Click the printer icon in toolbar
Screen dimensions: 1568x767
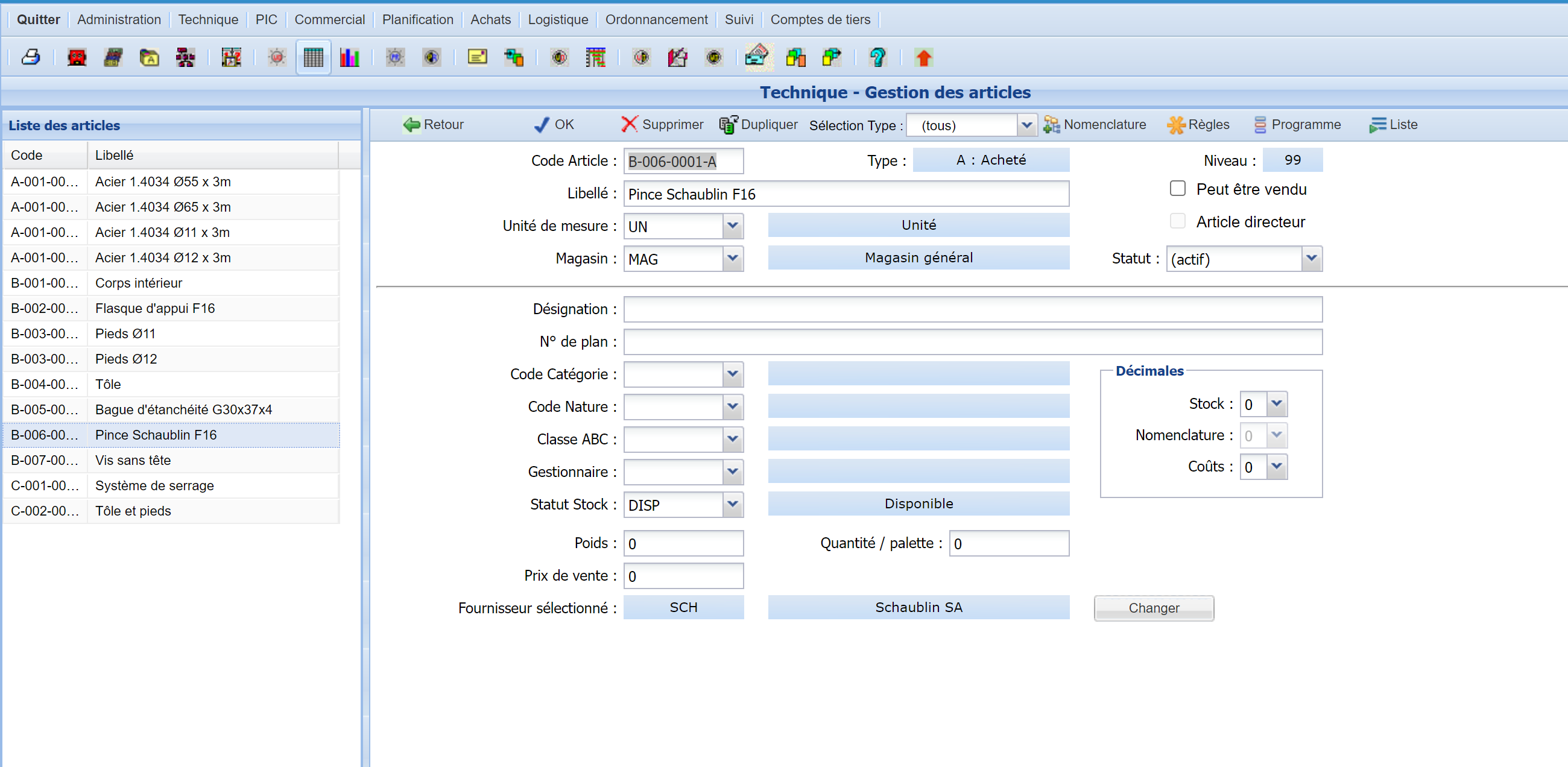(30, 57)
